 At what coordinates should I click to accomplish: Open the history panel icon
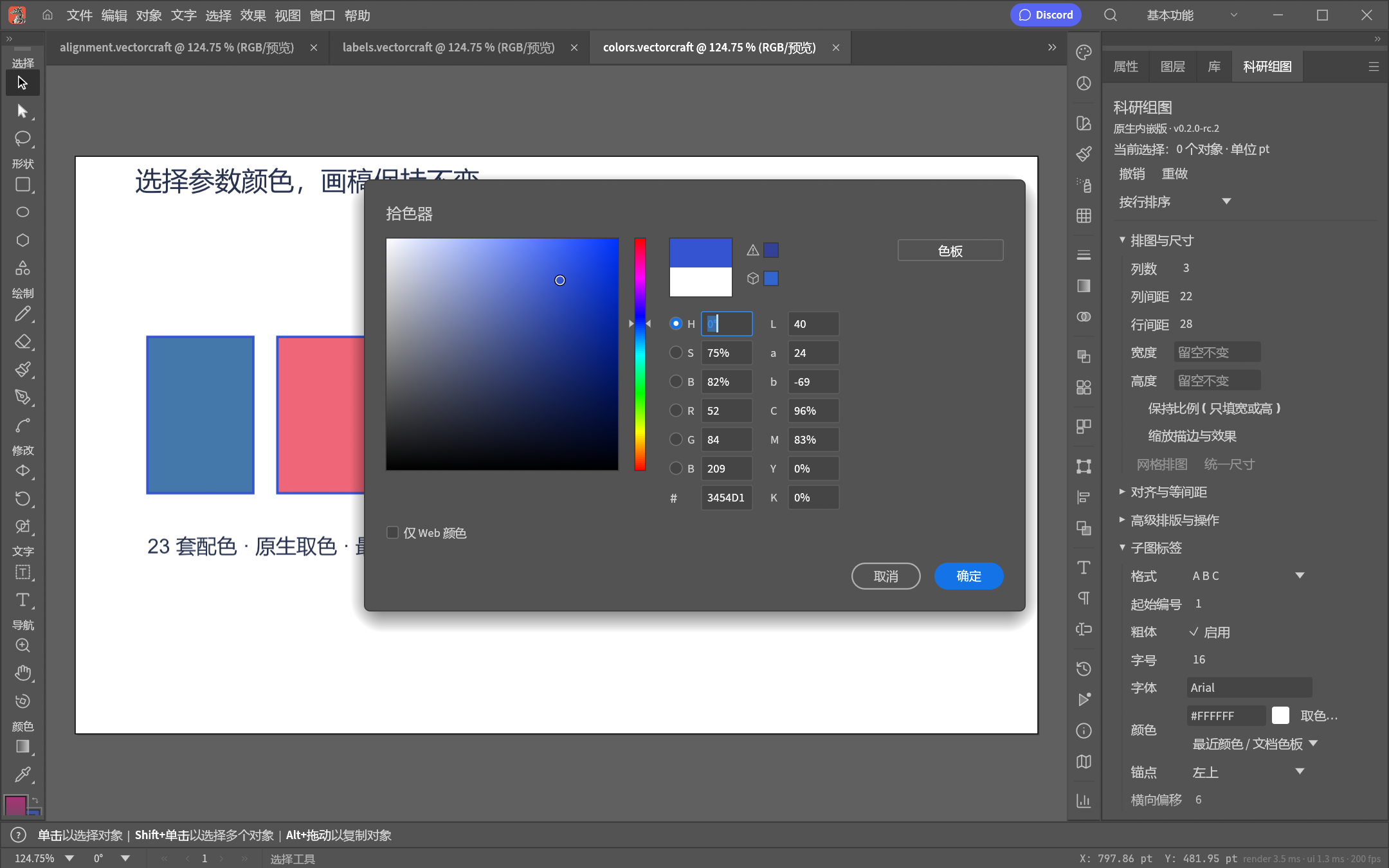(1084, 669)
